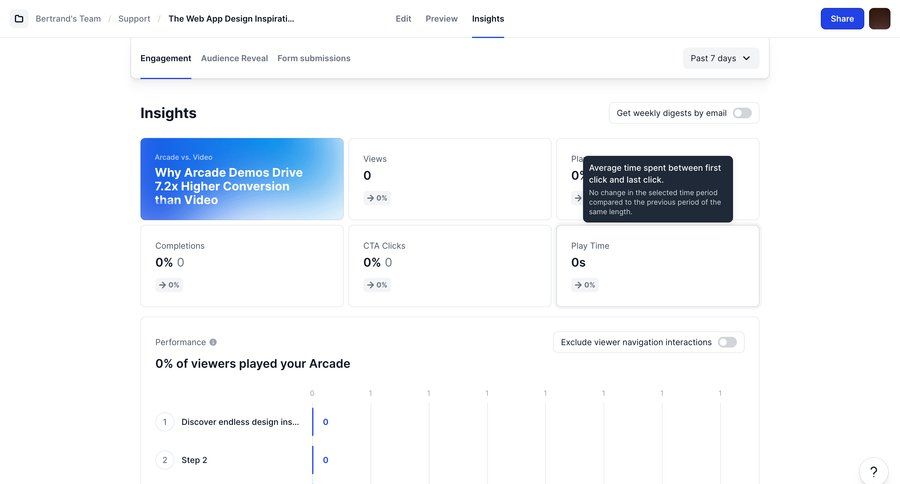Click the chevron in Past 7 days
The height and width of the screenshot is (484, 900).
click(x=746, y=58)
